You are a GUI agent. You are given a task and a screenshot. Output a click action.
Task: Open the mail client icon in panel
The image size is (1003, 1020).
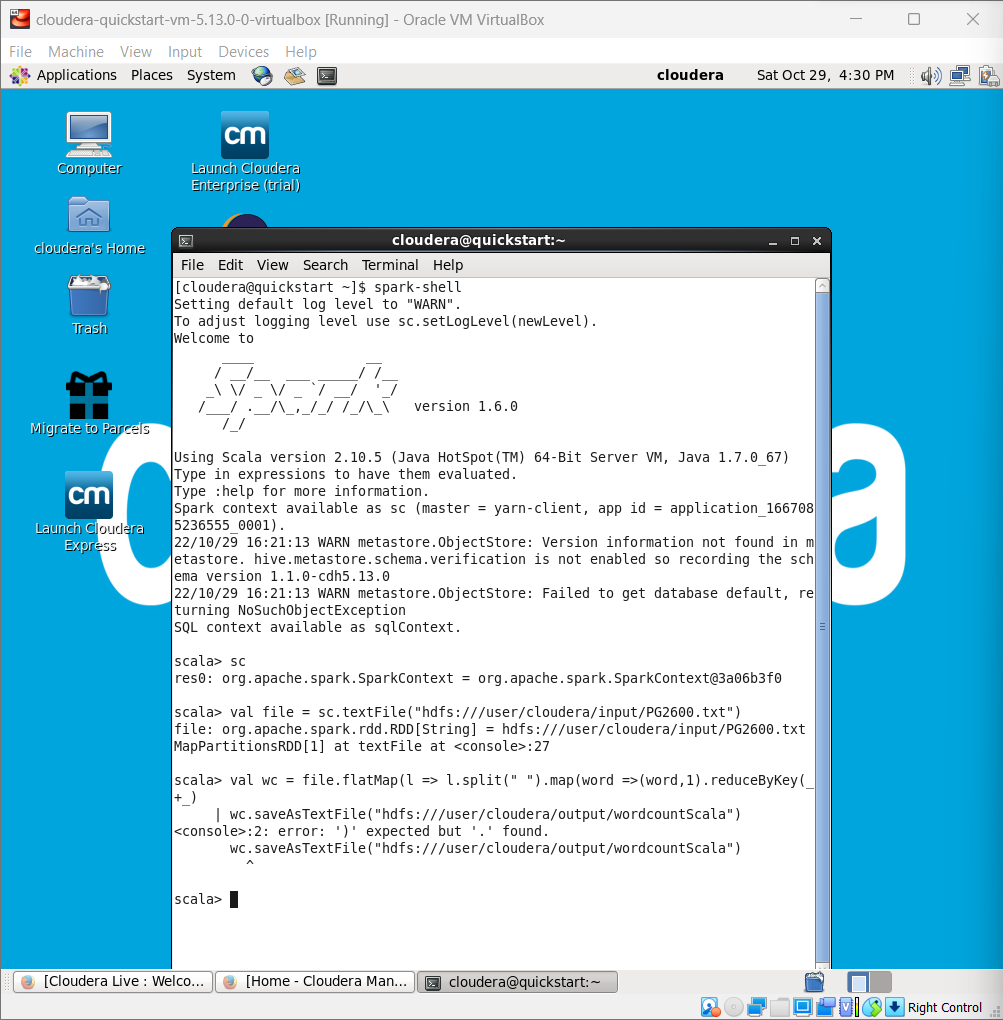pyautogui.click(x=295, y=75)
